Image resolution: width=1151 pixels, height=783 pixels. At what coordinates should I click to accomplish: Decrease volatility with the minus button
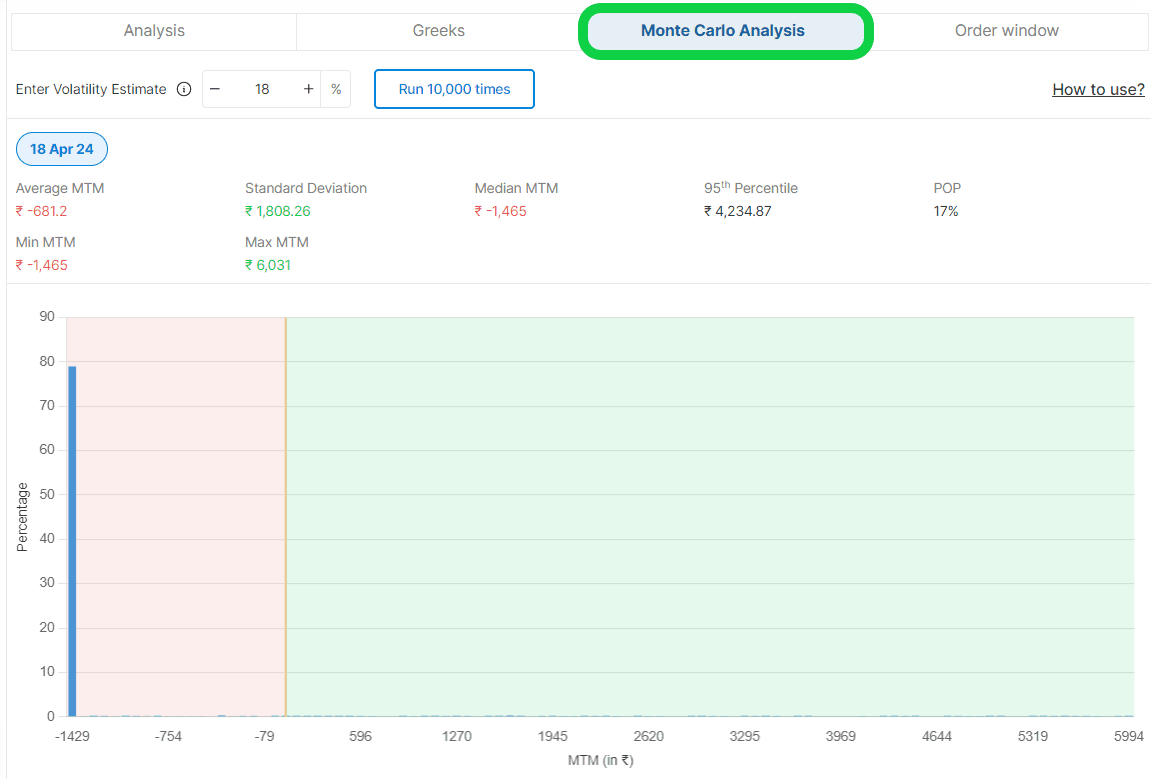pyautogui.click(x=215, y=89)
